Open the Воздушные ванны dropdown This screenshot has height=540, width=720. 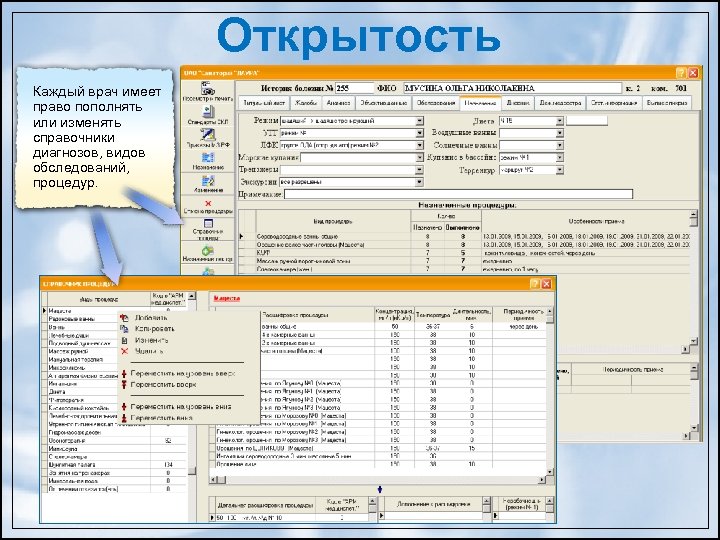coord(559,133)
